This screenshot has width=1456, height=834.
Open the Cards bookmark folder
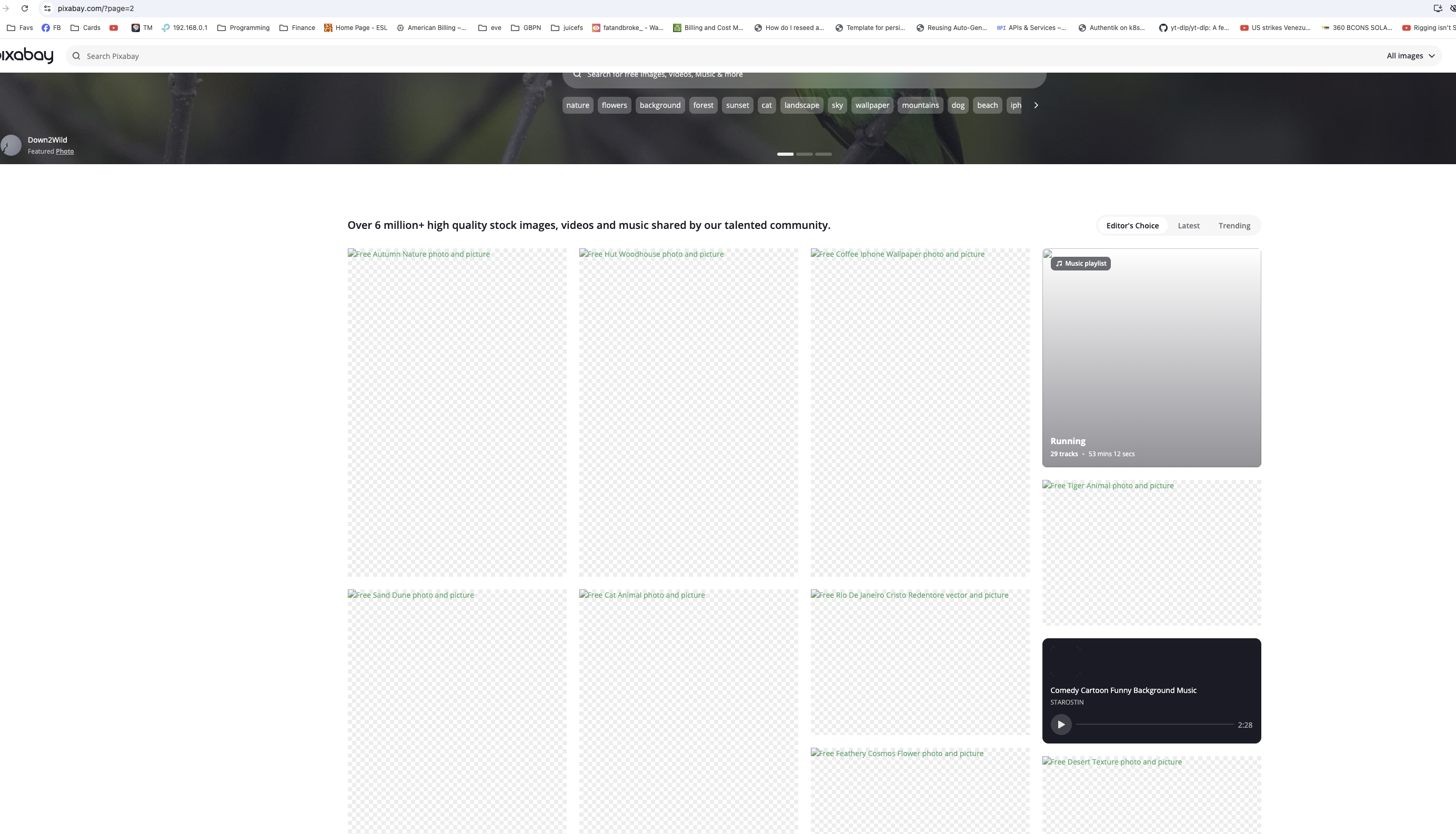click(x=85, y=27)
